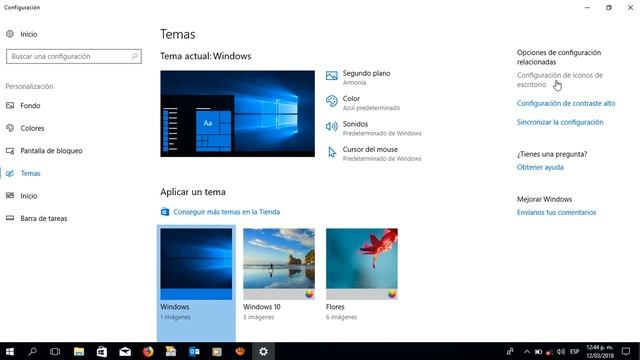
Task: Click the Fondo picture icon
Action: coord(10,105)
